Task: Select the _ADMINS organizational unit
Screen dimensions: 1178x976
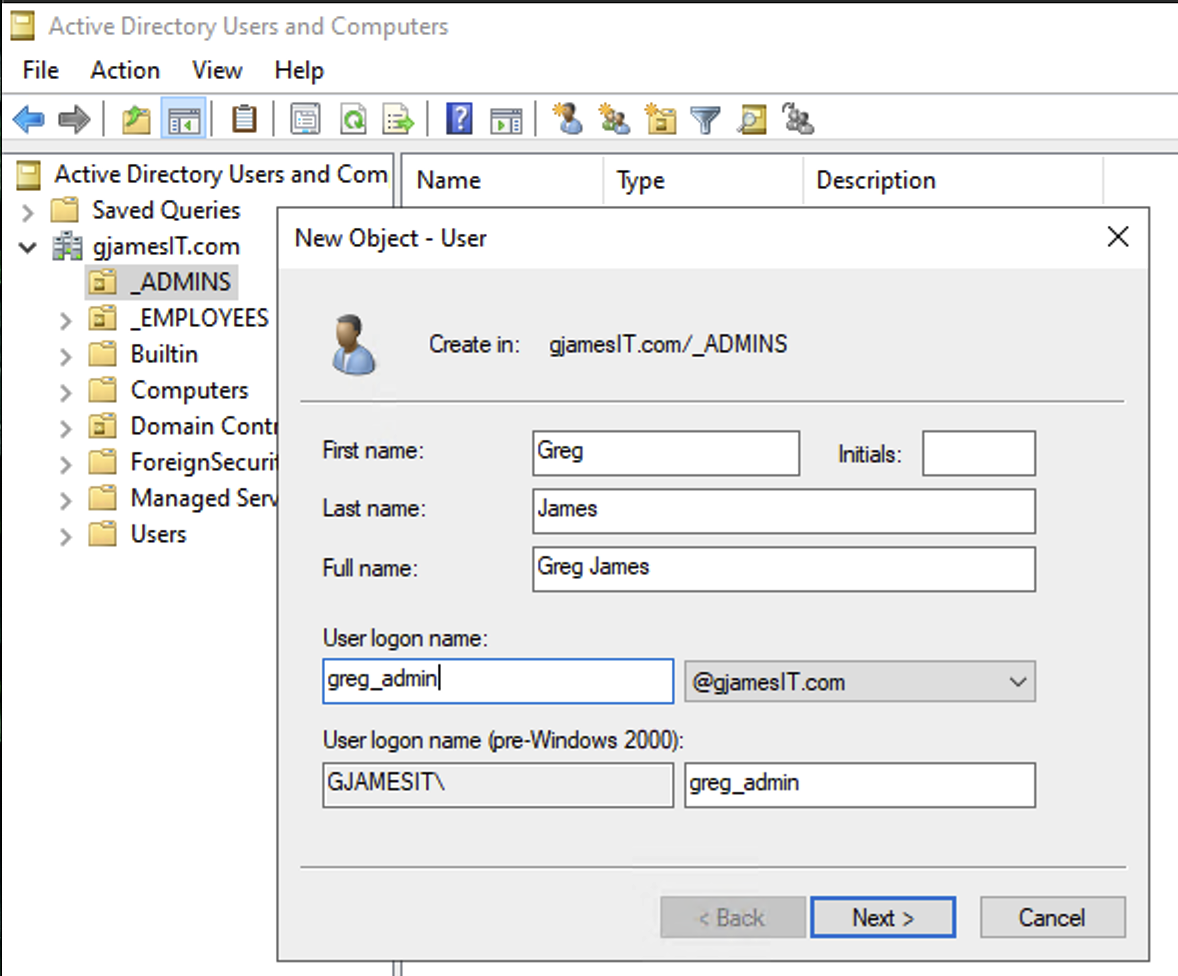Action: pyautogui.click(x=178, y=282)
